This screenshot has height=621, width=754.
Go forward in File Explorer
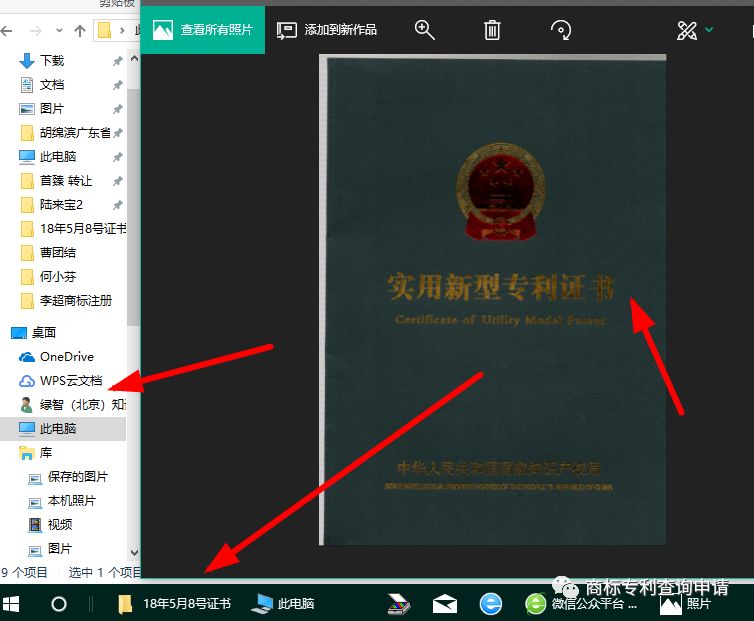pos(36,31)
